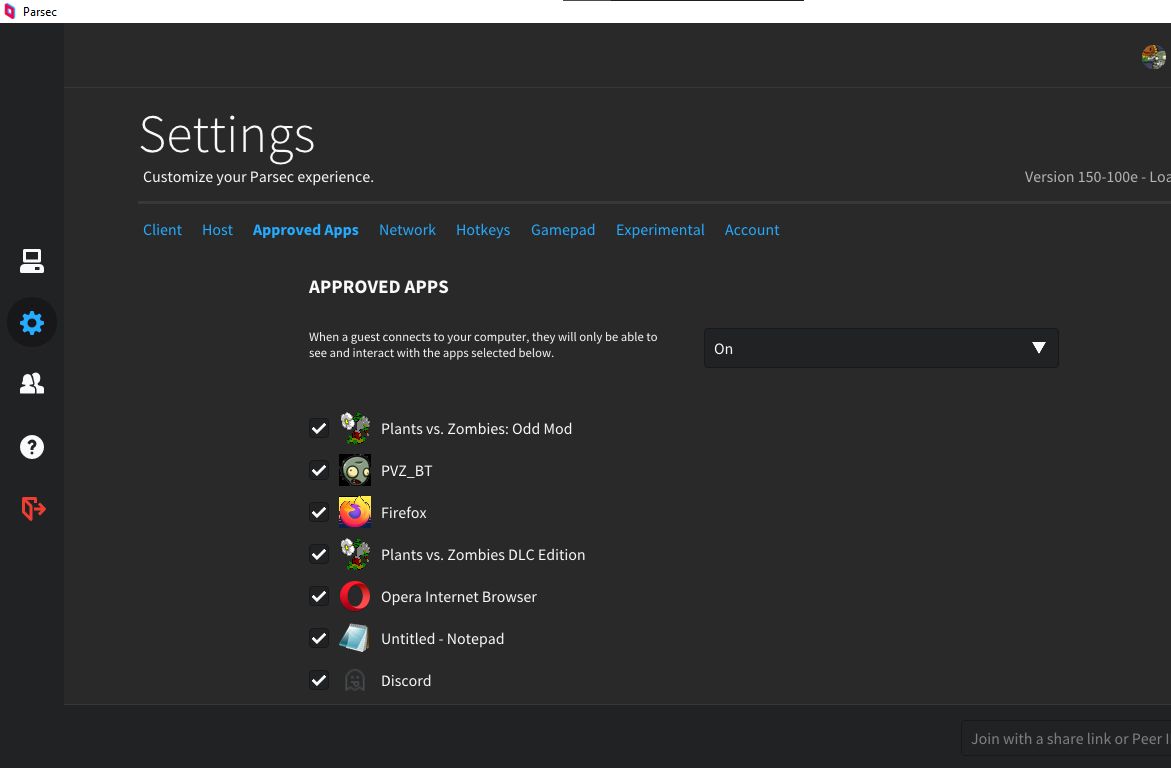Open the Computers icon in sidebar

coord(32,262)
